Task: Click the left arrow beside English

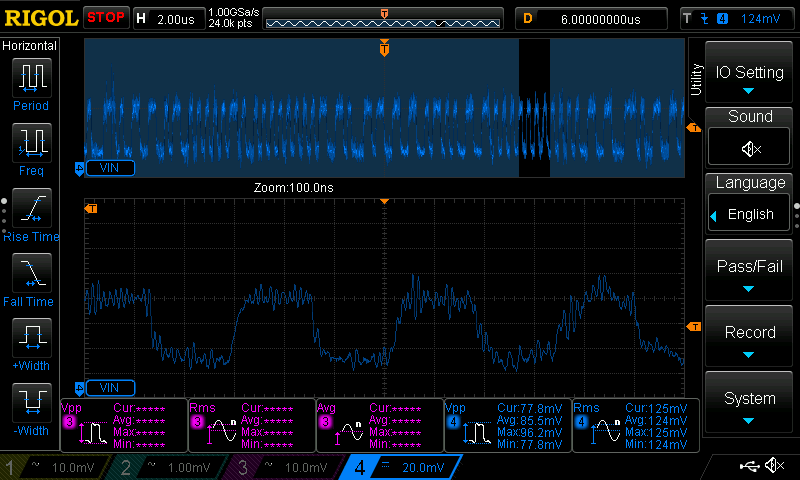Action: tap(713, 216)
